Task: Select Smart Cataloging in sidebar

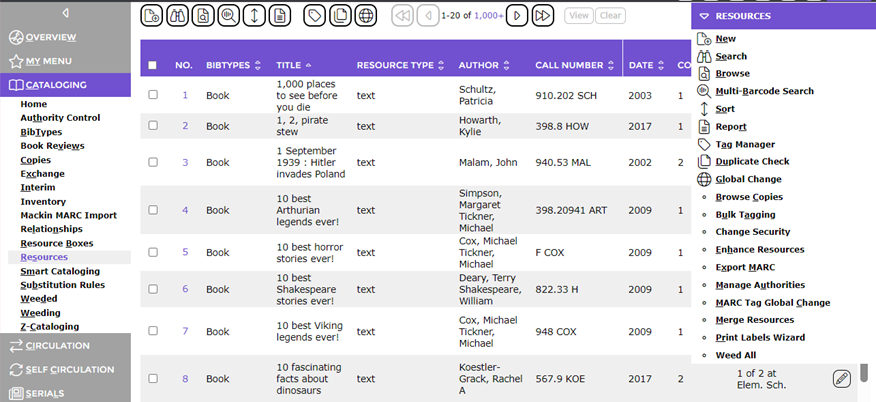Action: pos(60,271)
